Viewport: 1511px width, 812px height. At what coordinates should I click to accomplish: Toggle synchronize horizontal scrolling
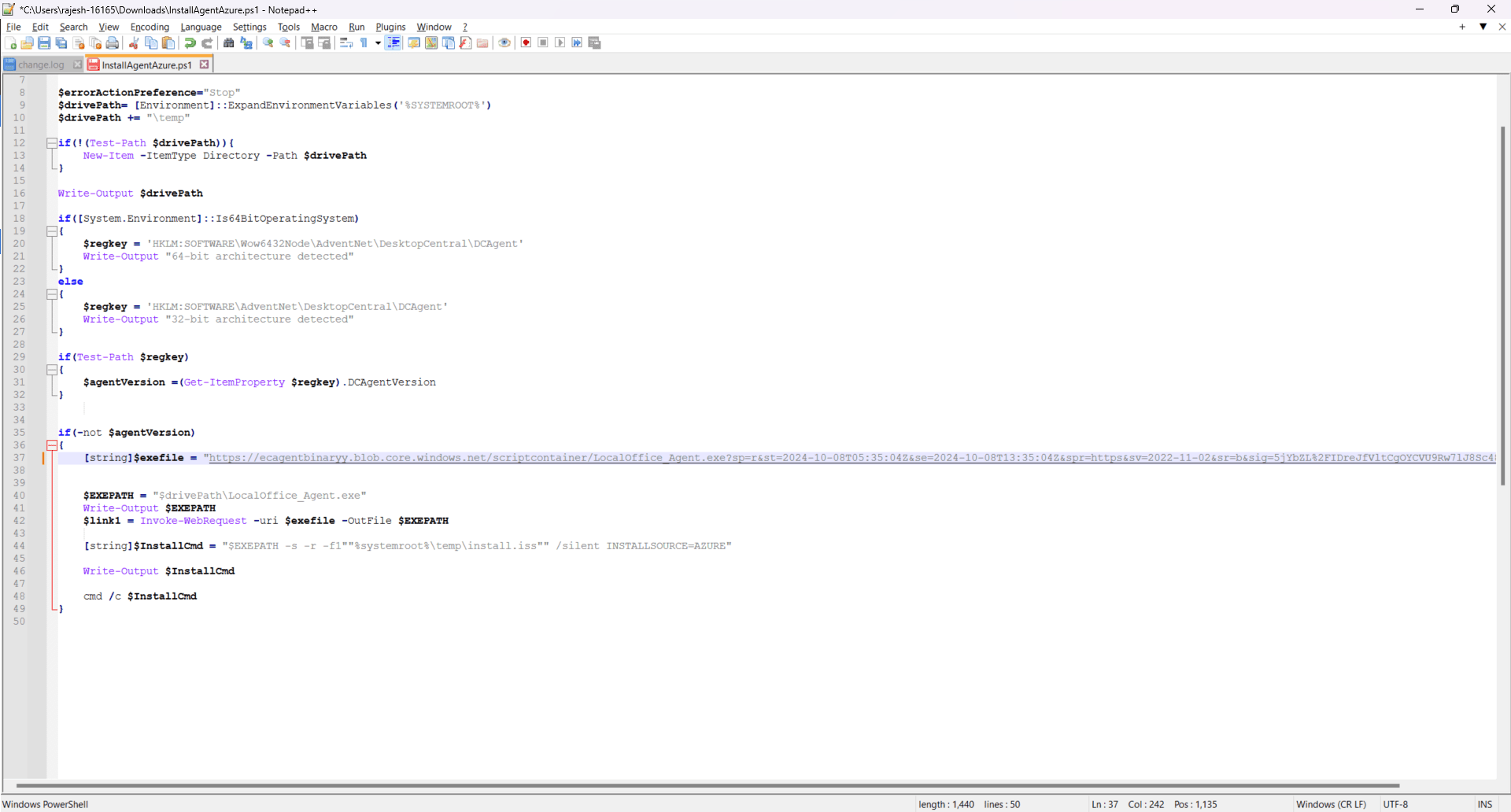click(324, 43)
